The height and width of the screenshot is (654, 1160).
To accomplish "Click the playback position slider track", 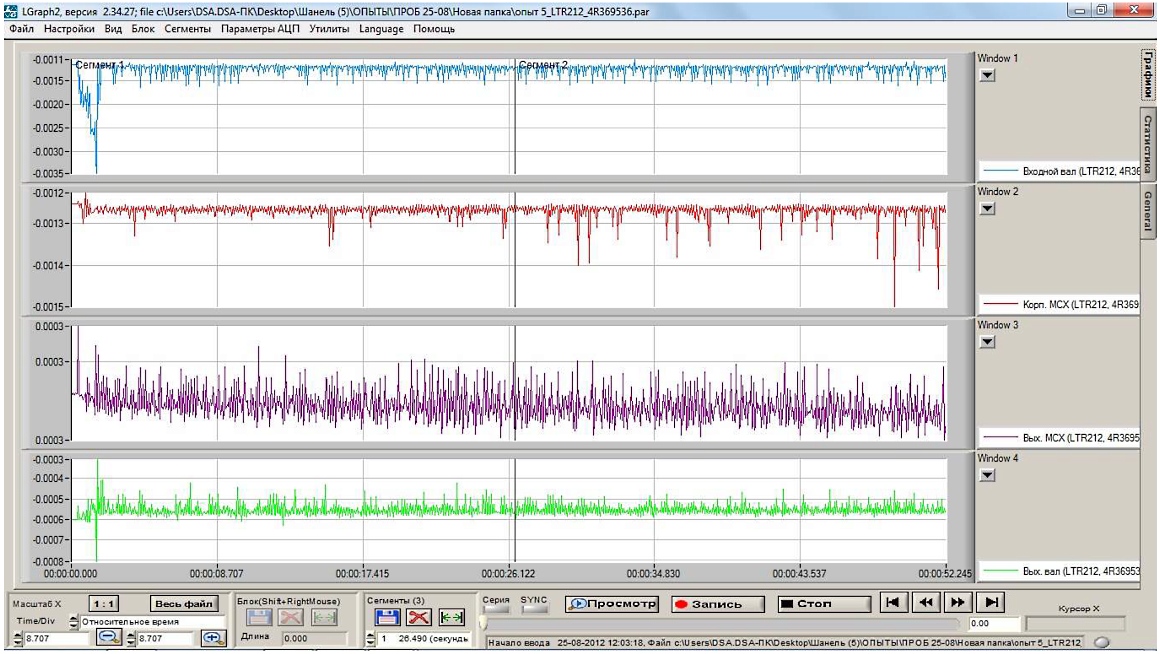I will [x=720, y=623].
